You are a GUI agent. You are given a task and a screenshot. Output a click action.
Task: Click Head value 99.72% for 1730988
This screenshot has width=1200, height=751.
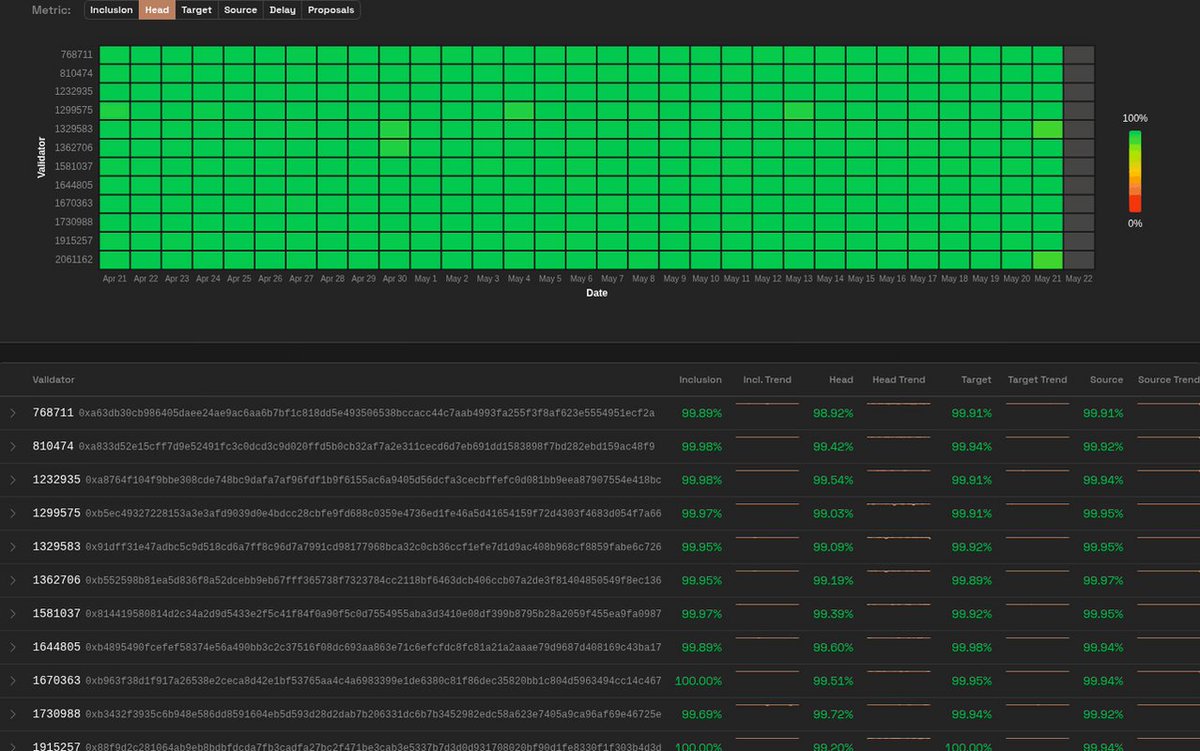833,714
